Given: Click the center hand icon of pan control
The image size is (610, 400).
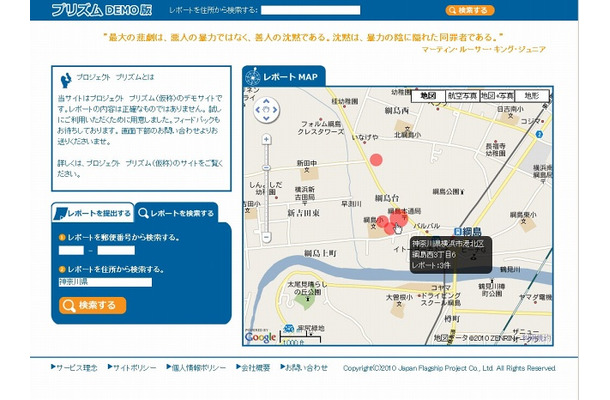Looking at the screenshot, I should tap(266, 110).
